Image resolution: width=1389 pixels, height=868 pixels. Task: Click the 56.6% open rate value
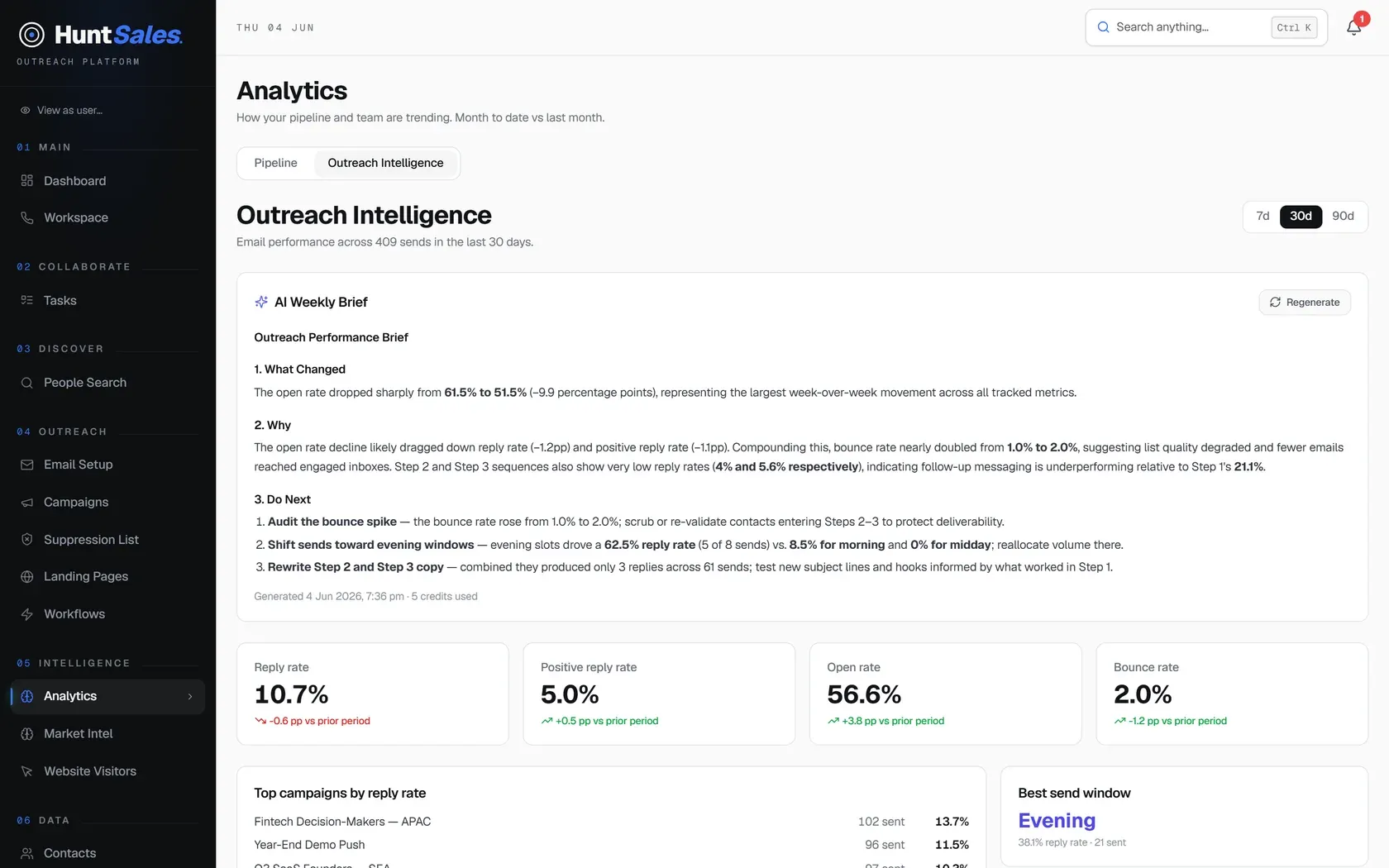click(x=864, y=694)
